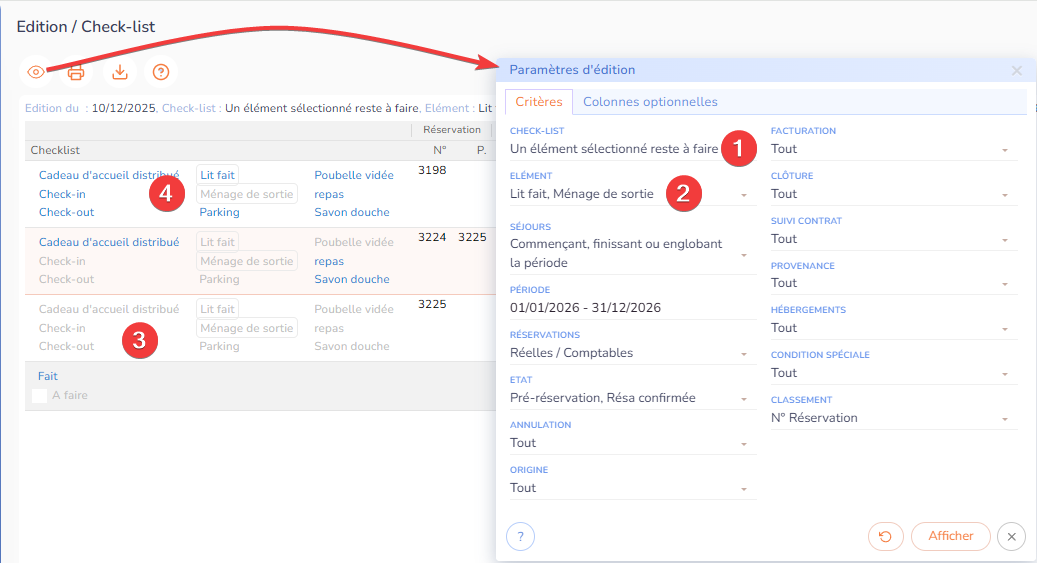
Task: Toggle 'Ménage de sortie' for reservation 3224
Action: pos(246,261)
